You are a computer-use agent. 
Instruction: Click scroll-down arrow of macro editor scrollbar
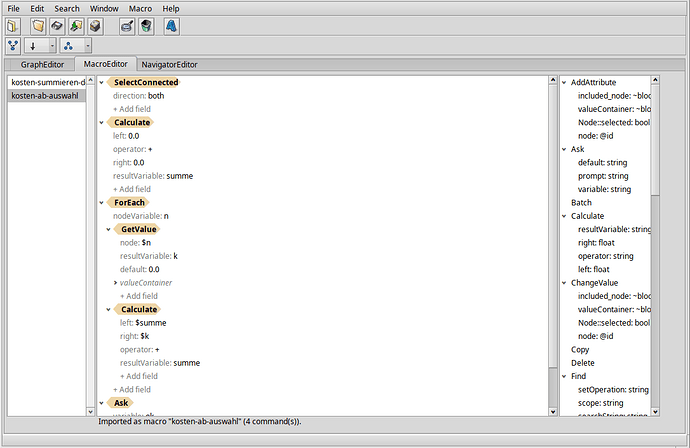(553, 412)
